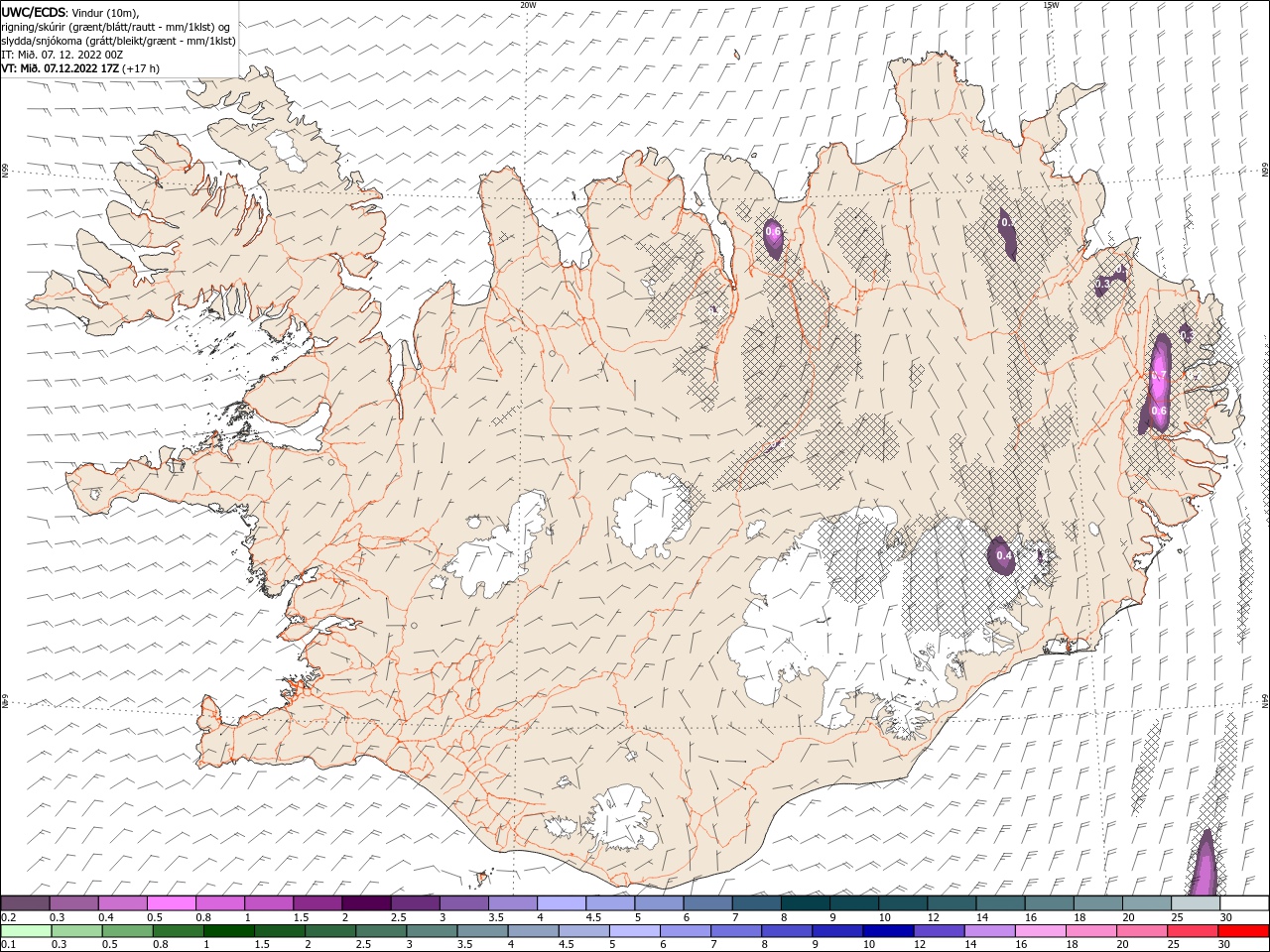Click the 0.4 snowfall label near Vatnajökull
Screen dimensions: 1270x952
point(1003,556)
